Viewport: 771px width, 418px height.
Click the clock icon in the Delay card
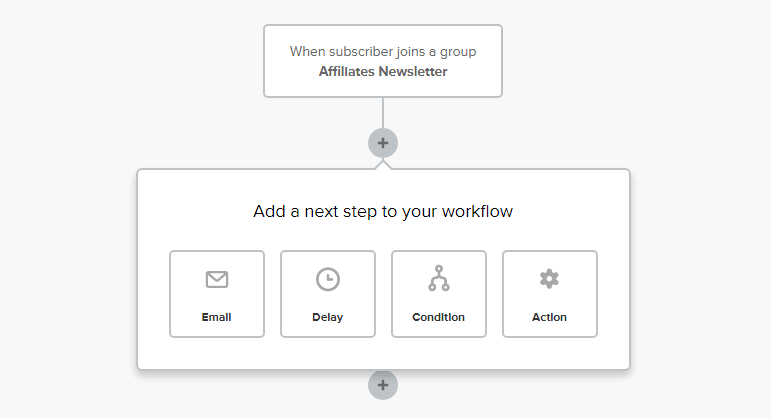coord(328,279)
